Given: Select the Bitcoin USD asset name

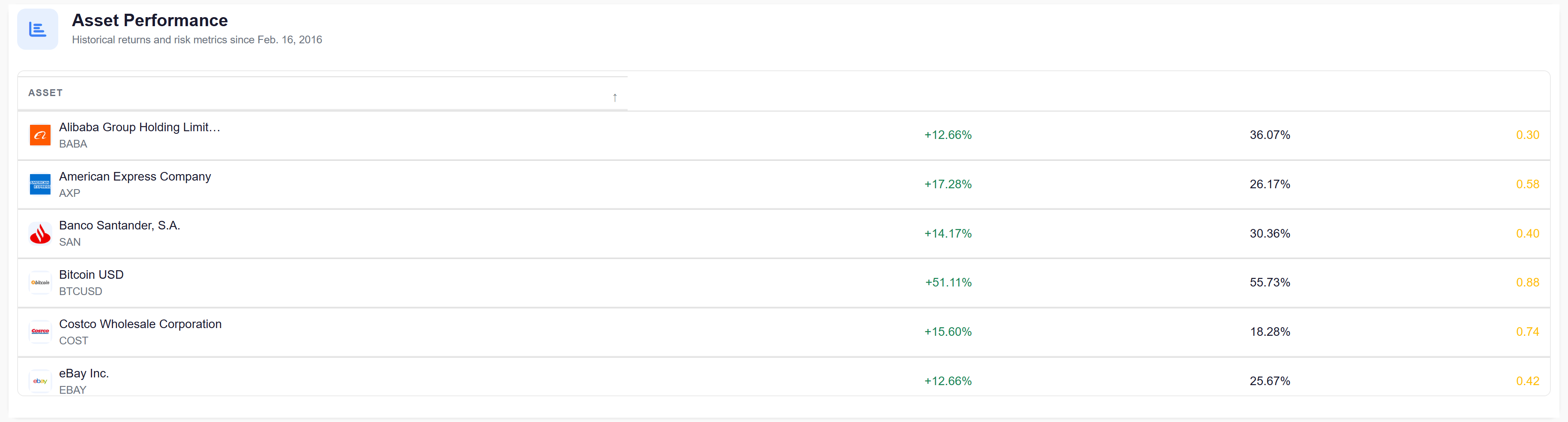Looking at the screenshot, I should tap(91, 274).
